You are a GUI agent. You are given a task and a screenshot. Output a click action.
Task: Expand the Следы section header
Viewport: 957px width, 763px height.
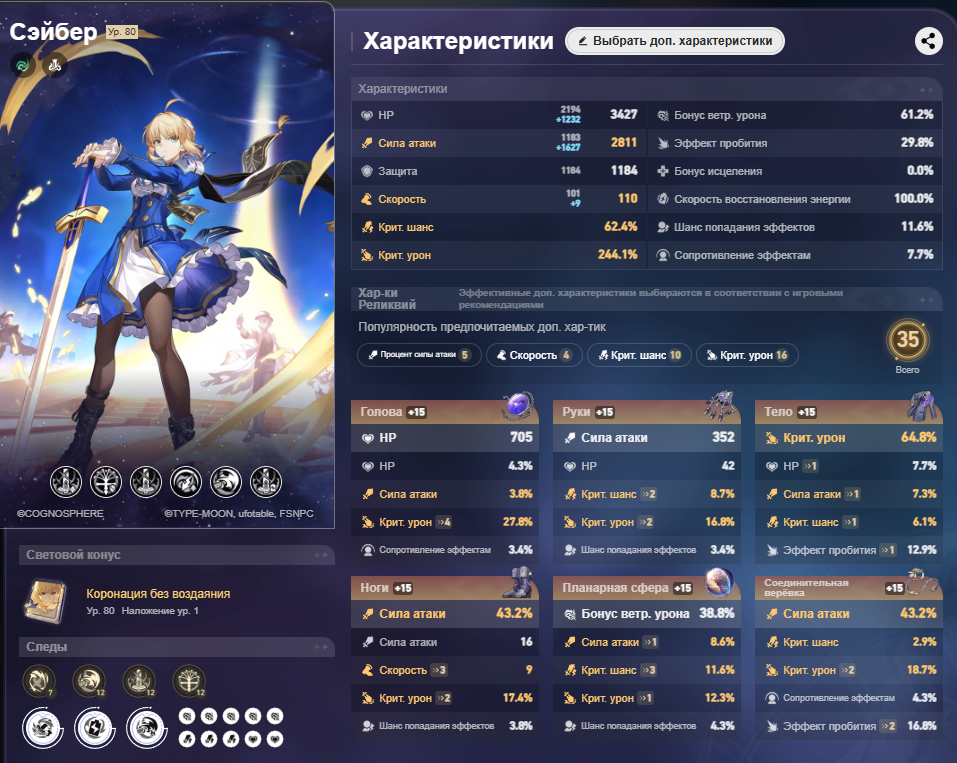(177, 647)
